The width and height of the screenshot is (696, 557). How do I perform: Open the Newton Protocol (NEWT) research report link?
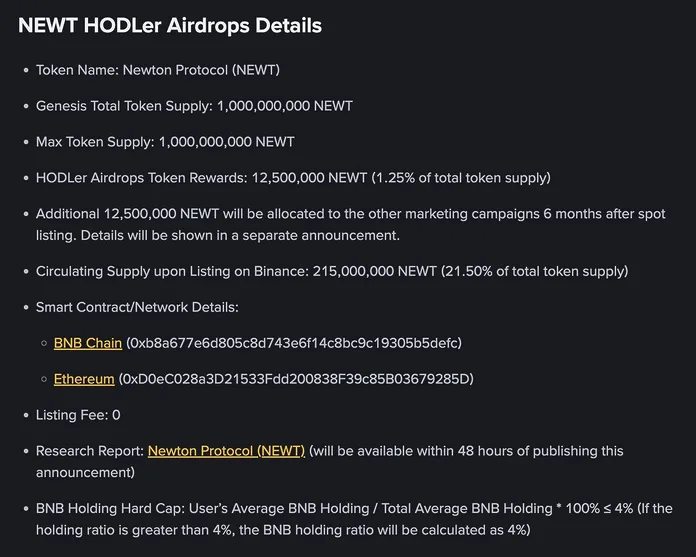[226, 451]
